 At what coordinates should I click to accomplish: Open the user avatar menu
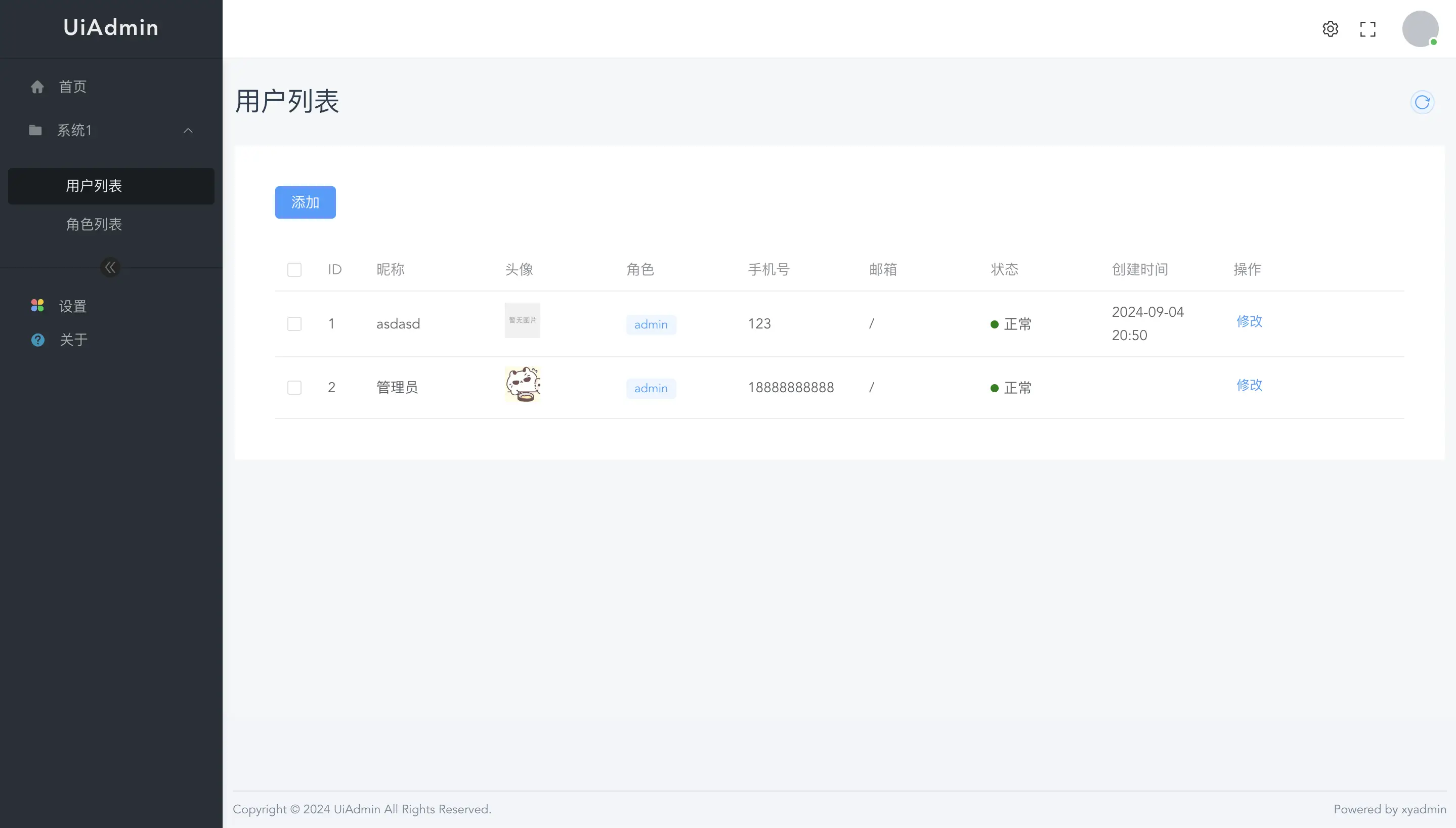point(1420,28)
